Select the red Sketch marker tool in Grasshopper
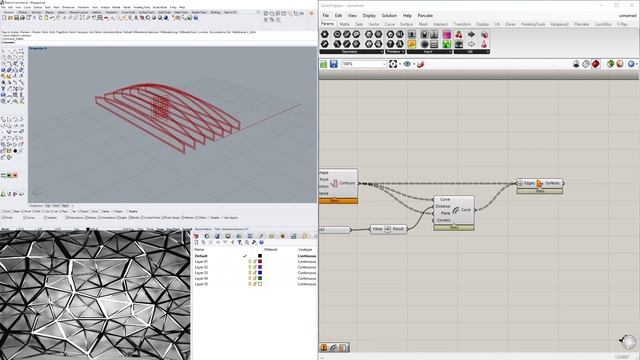 pyautogui.click(x=420, y=64)
